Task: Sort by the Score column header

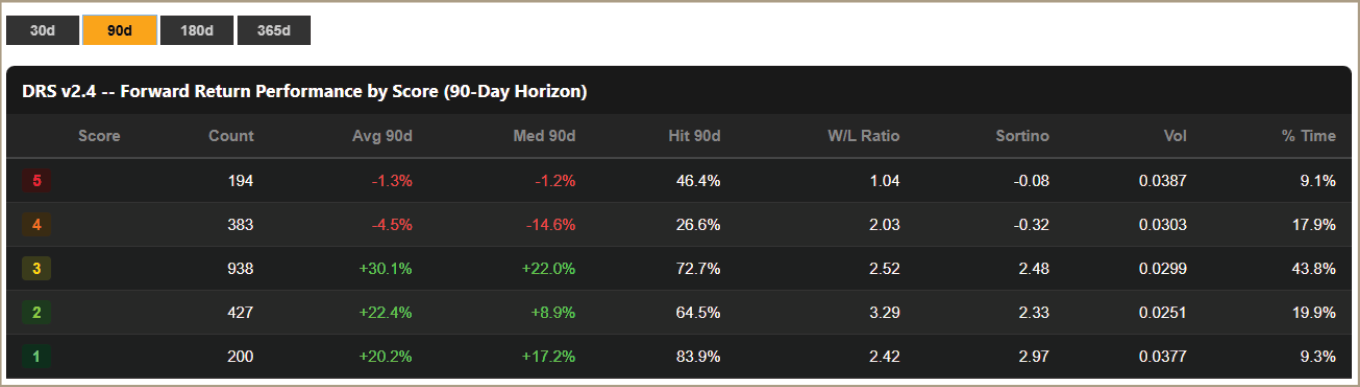Action: pos(99,136)
